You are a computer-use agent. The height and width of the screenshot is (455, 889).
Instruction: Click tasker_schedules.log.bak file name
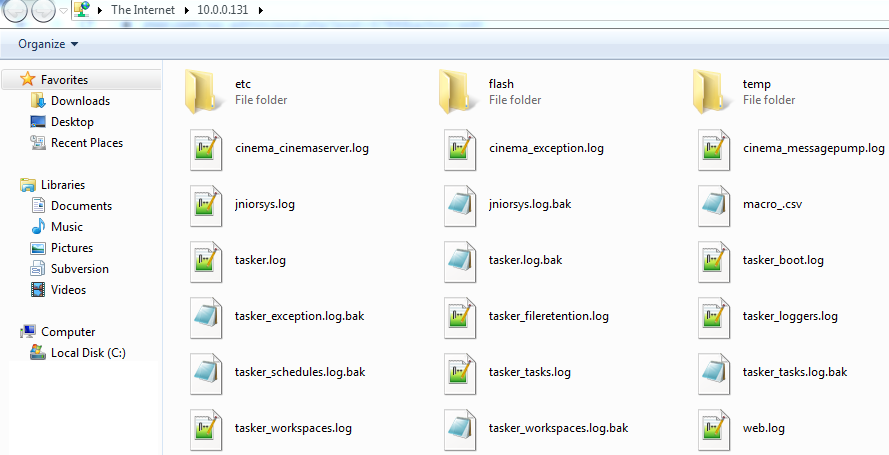pyautogui.click(x=300, y=373)
